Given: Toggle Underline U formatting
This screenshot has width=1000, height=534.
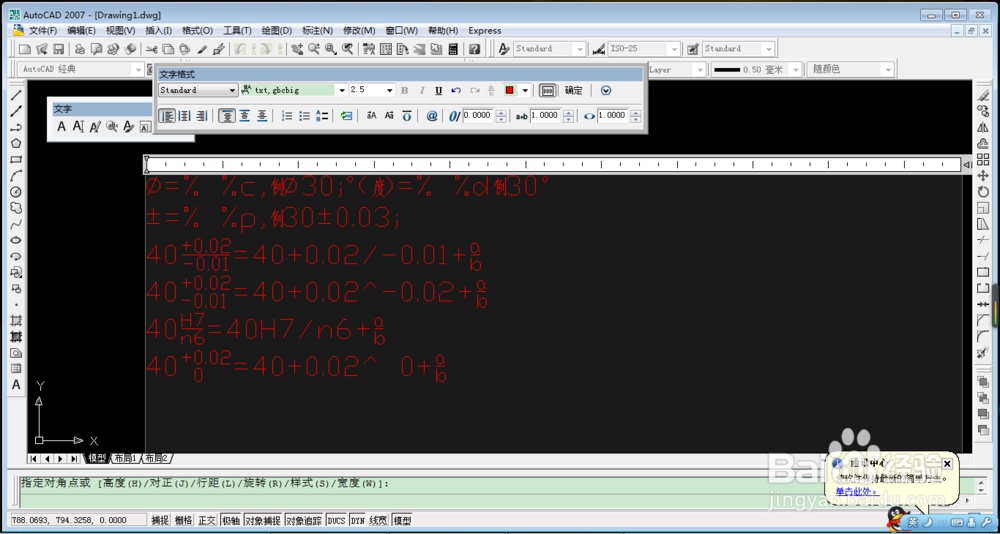Looking at the screenshot, I should click(x=439, y=91).
